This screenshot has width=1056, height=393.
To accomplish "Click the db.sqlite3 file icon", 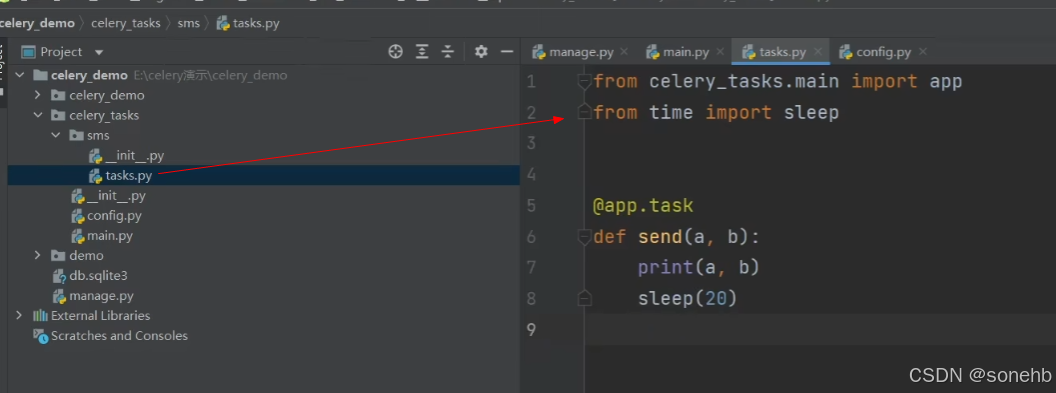I will pos(59,276).
